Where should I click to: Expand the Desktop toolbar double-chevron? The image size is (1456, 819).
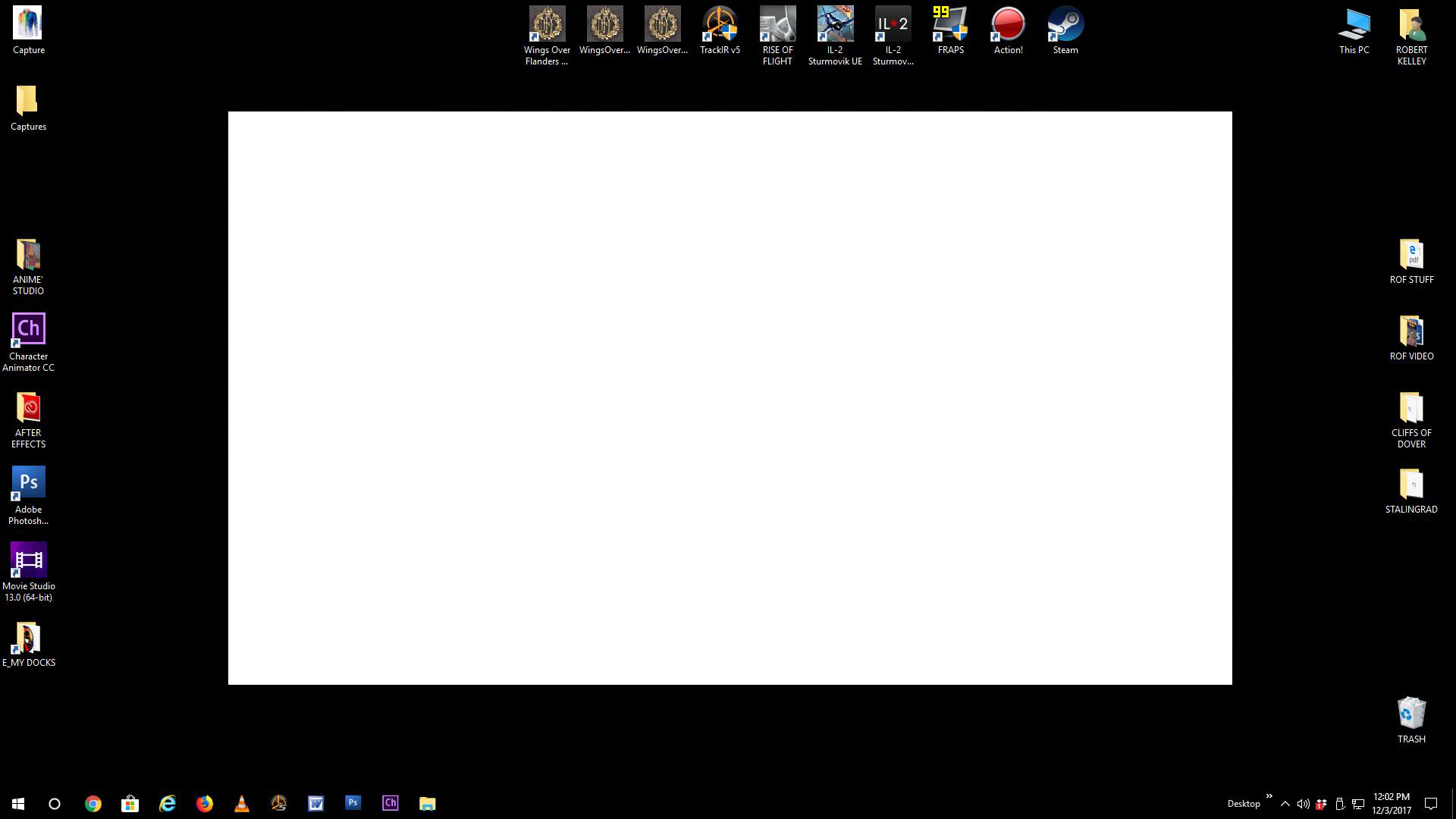(1269, 796)
